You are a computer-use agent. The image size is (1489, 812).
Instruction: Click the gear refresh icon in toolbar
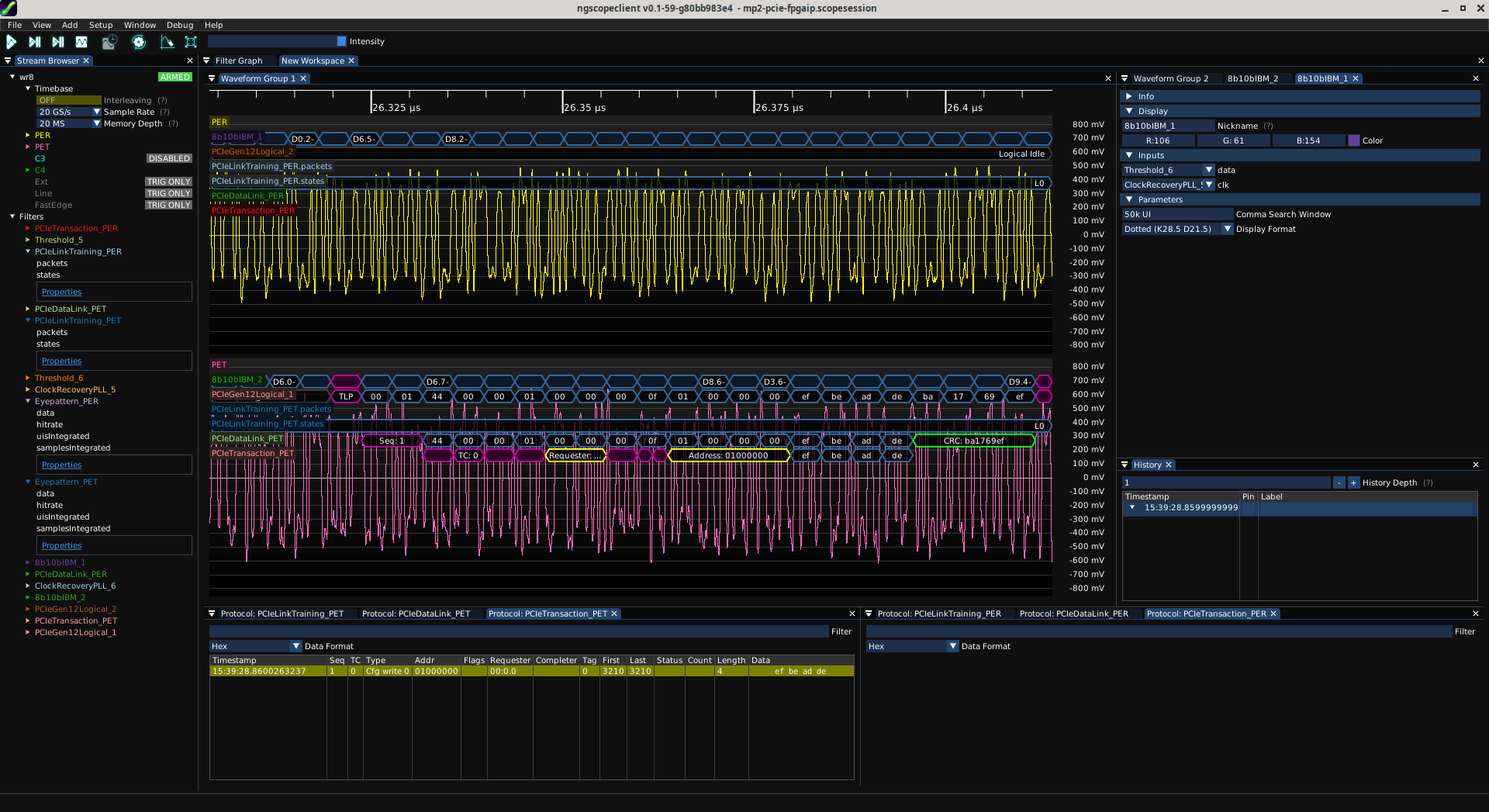point(139,42)
